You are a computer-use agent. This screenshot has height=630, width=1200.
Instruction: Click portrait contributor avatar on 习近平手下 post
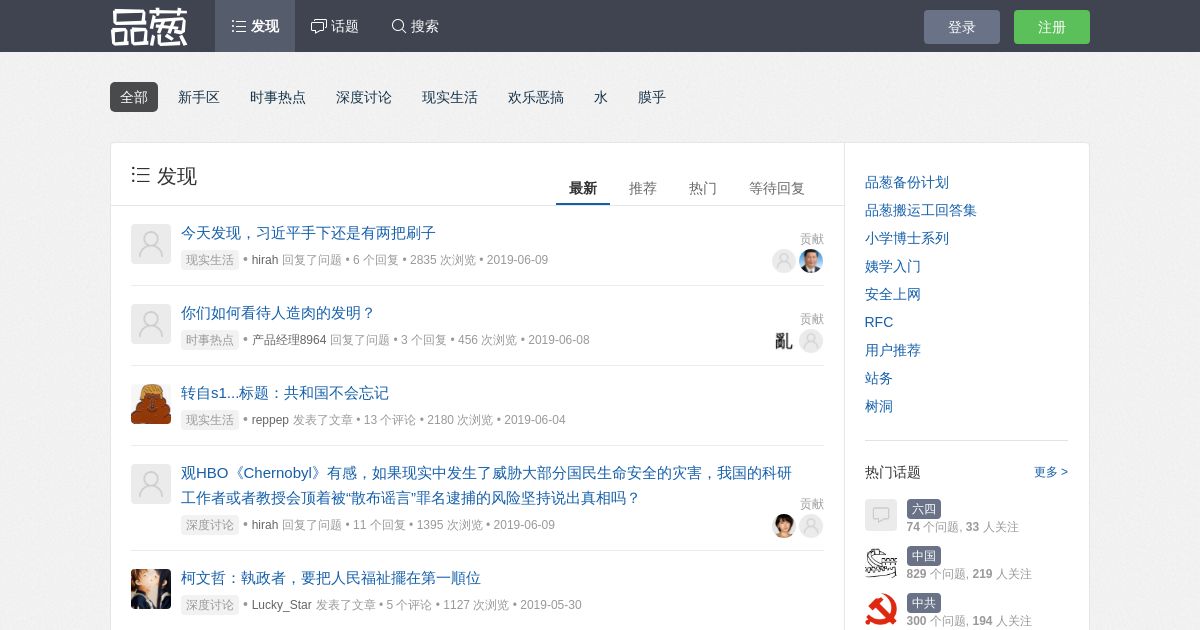pos(811,261)
